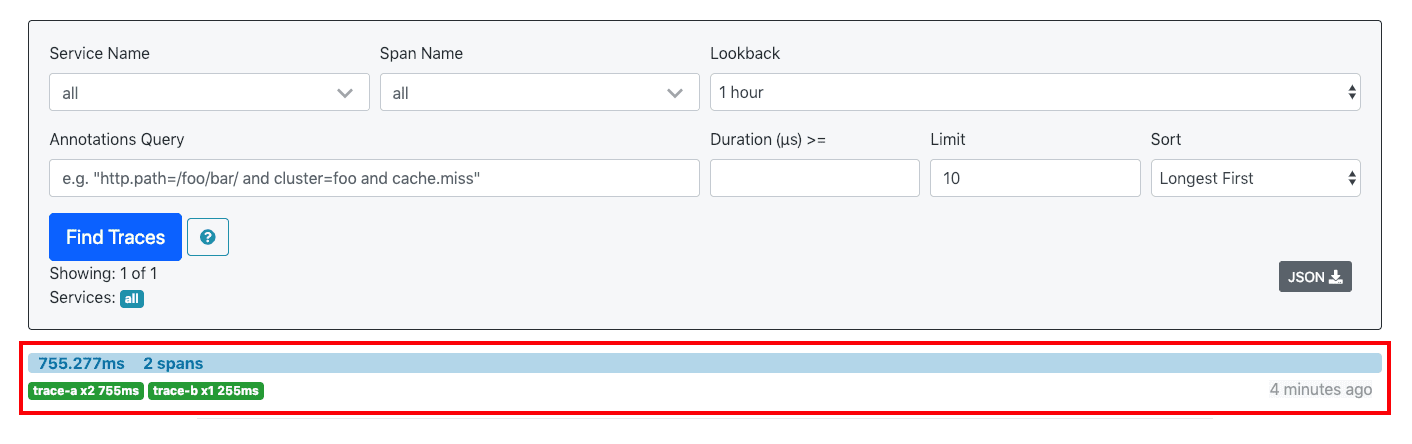Click the trace-a x2 755ms tag
1412x444 pixels.
pyautogui.click(x=87, y=390)
